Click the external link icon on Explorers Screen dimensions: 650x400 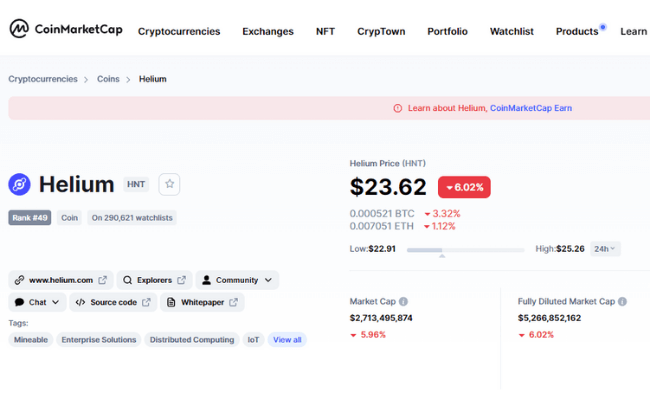[x=181, y=280]
